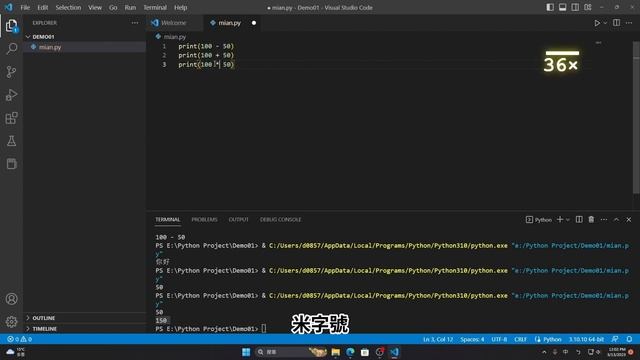Expand the TIMELINE section
This screenshot has width=640, height=360.
coord(85,329)
